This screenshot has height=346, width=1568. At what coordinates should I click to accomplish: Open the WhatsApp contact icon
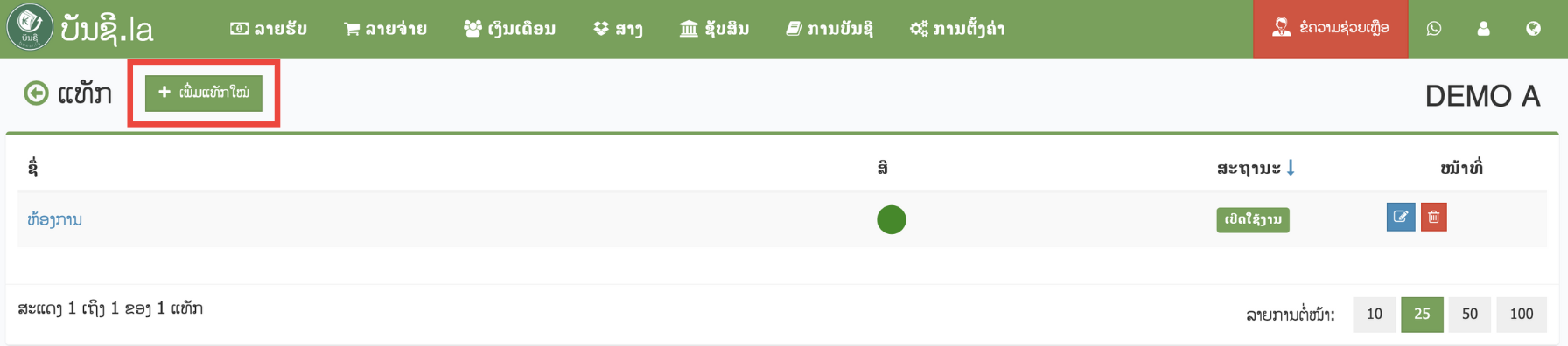[1433, 29]
